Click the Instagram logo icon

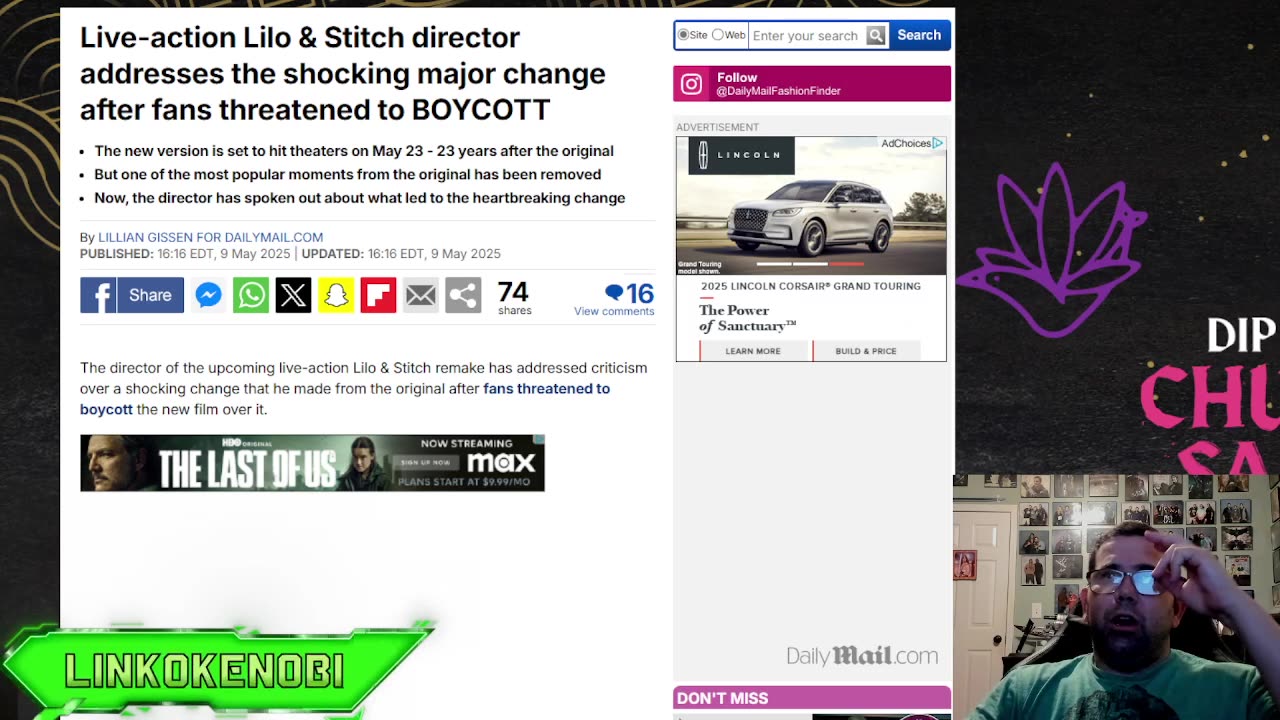692,84
